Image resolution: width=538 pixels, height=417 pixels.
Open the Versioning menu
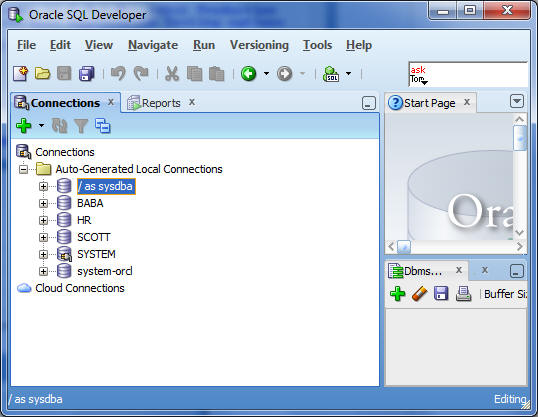tap(259, 45)
